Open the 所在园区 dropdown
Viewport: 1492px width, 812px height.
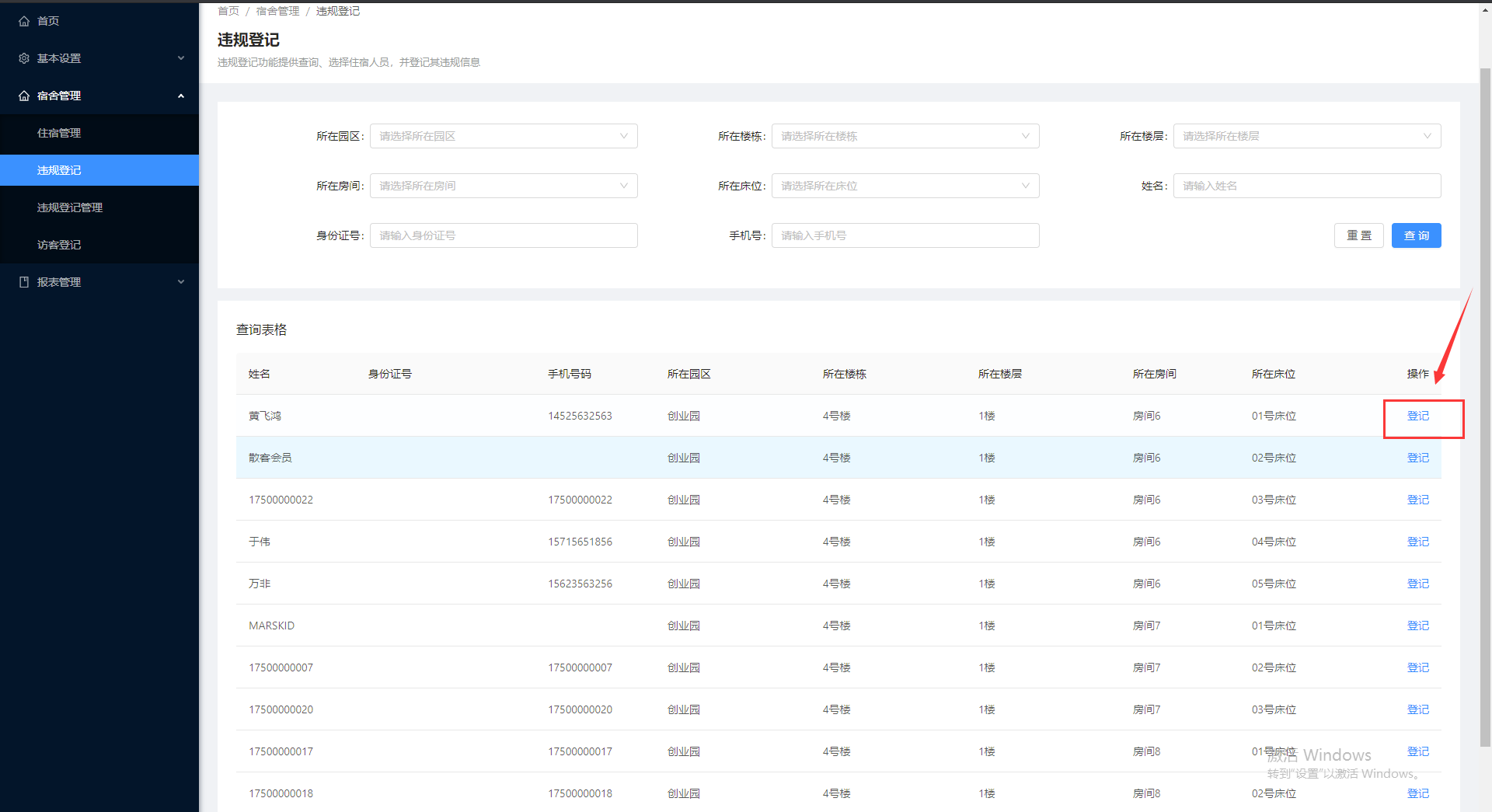(504, 136)
